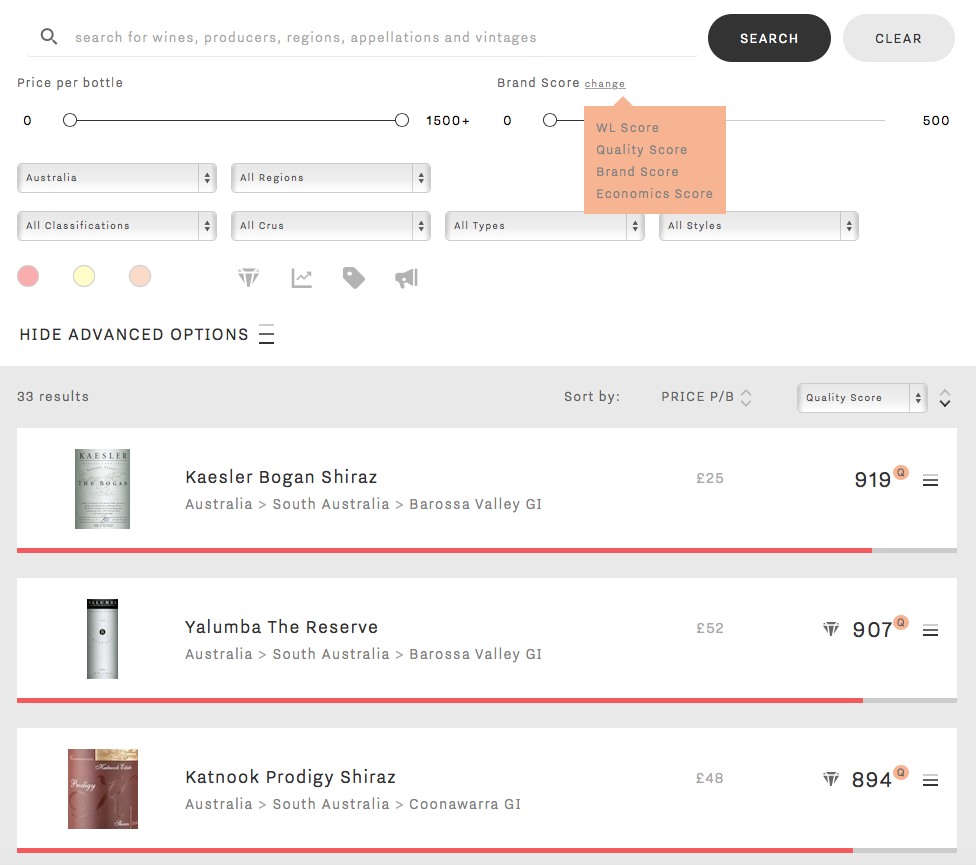Toggle the red wine colour filter
This screenshot has width=976, height=865.
[28, 276]
